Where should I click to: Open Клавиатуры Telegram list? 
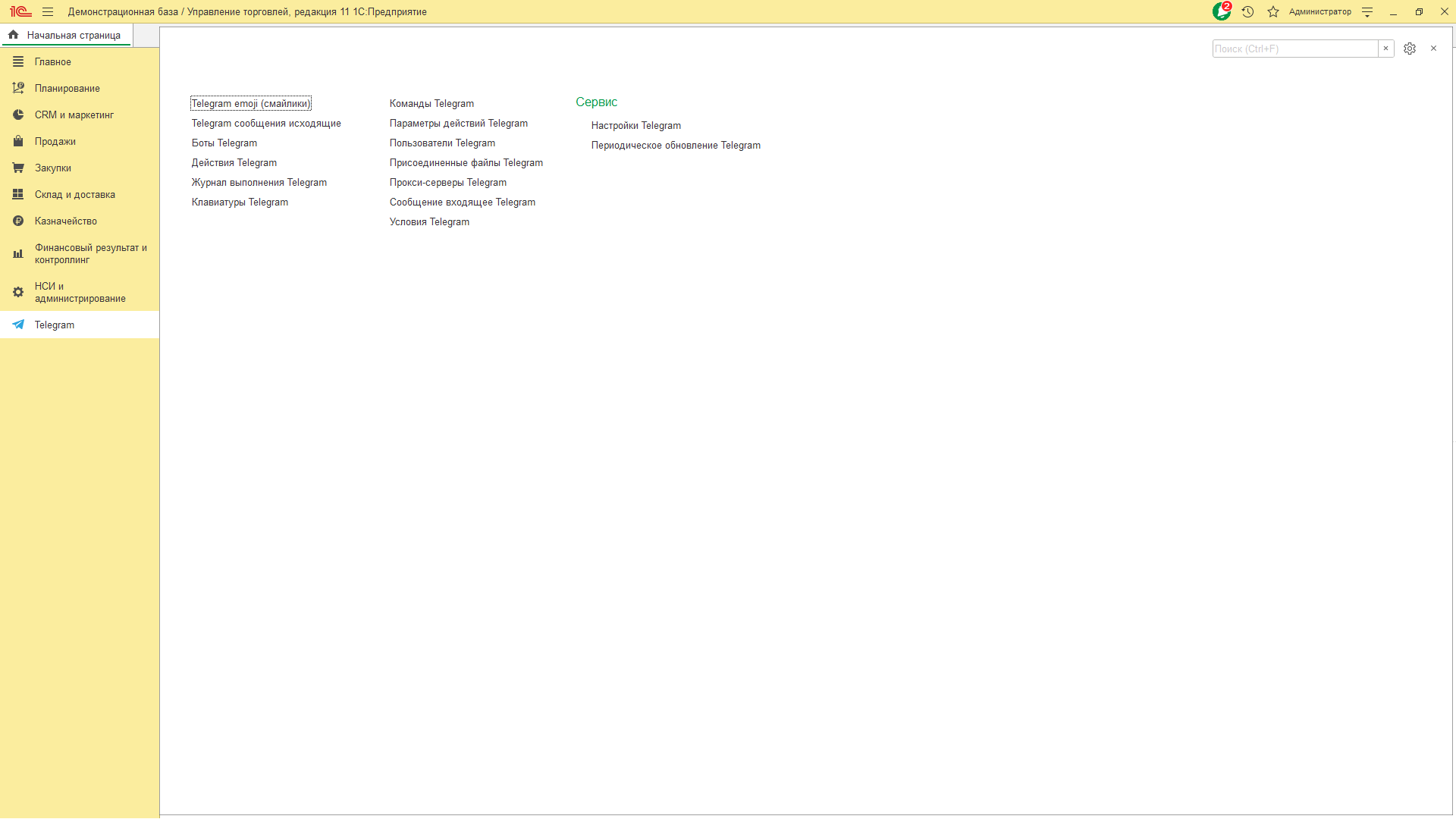pos(240,202)
